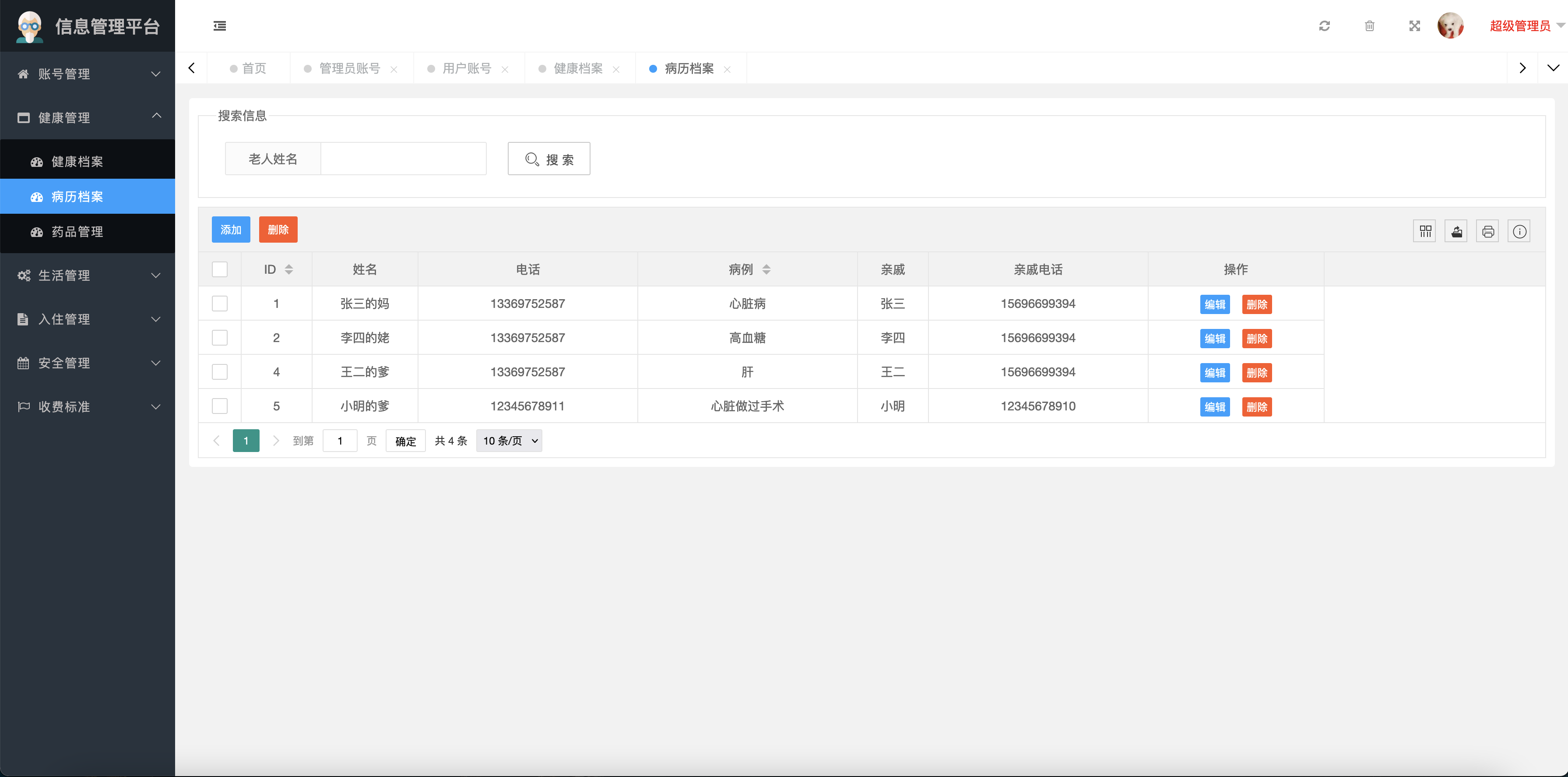Image resolution: width=1568 pixels, height=777 pixels.
Task: Click the print table icon
Action: (1487, 231)
